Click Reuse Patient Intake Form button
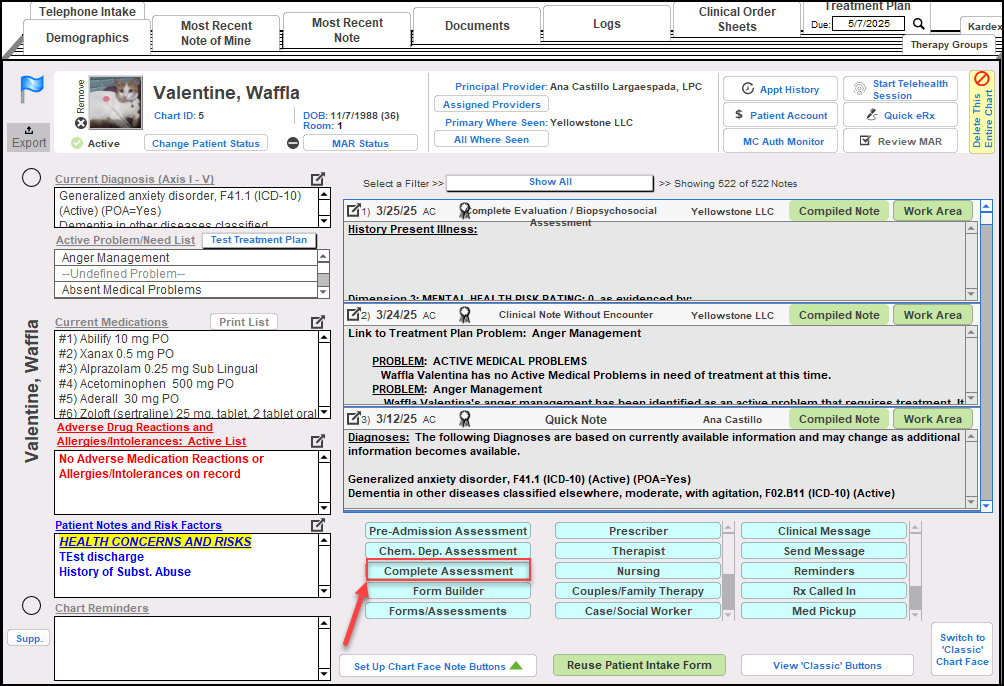The image size is (1004, 686). 639,665
